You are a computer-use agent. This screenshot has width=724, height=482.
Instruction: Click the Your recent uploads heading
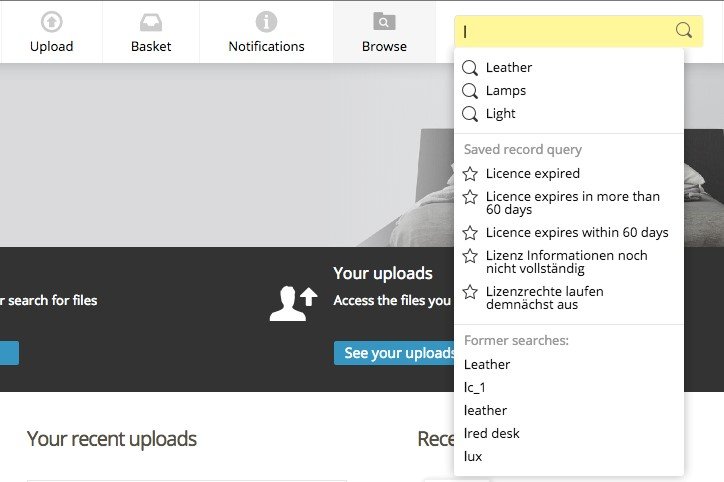click(112, 439)
